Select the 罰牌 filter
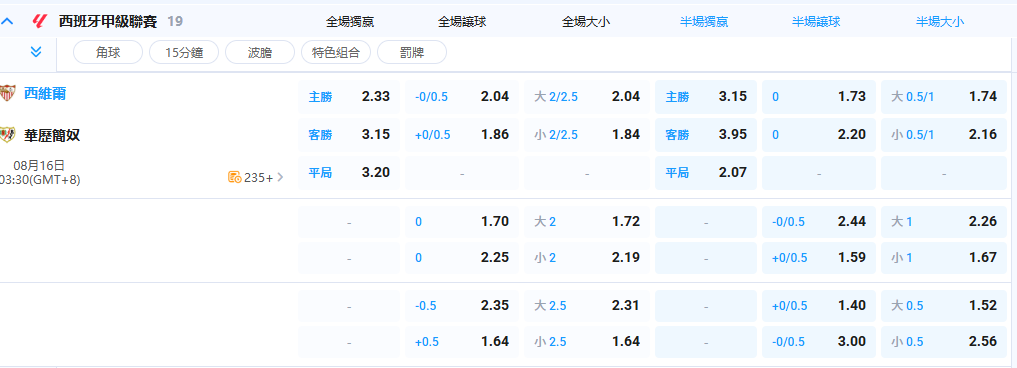1017x368 pixels. pyautogui.click(x=411, y=53)
